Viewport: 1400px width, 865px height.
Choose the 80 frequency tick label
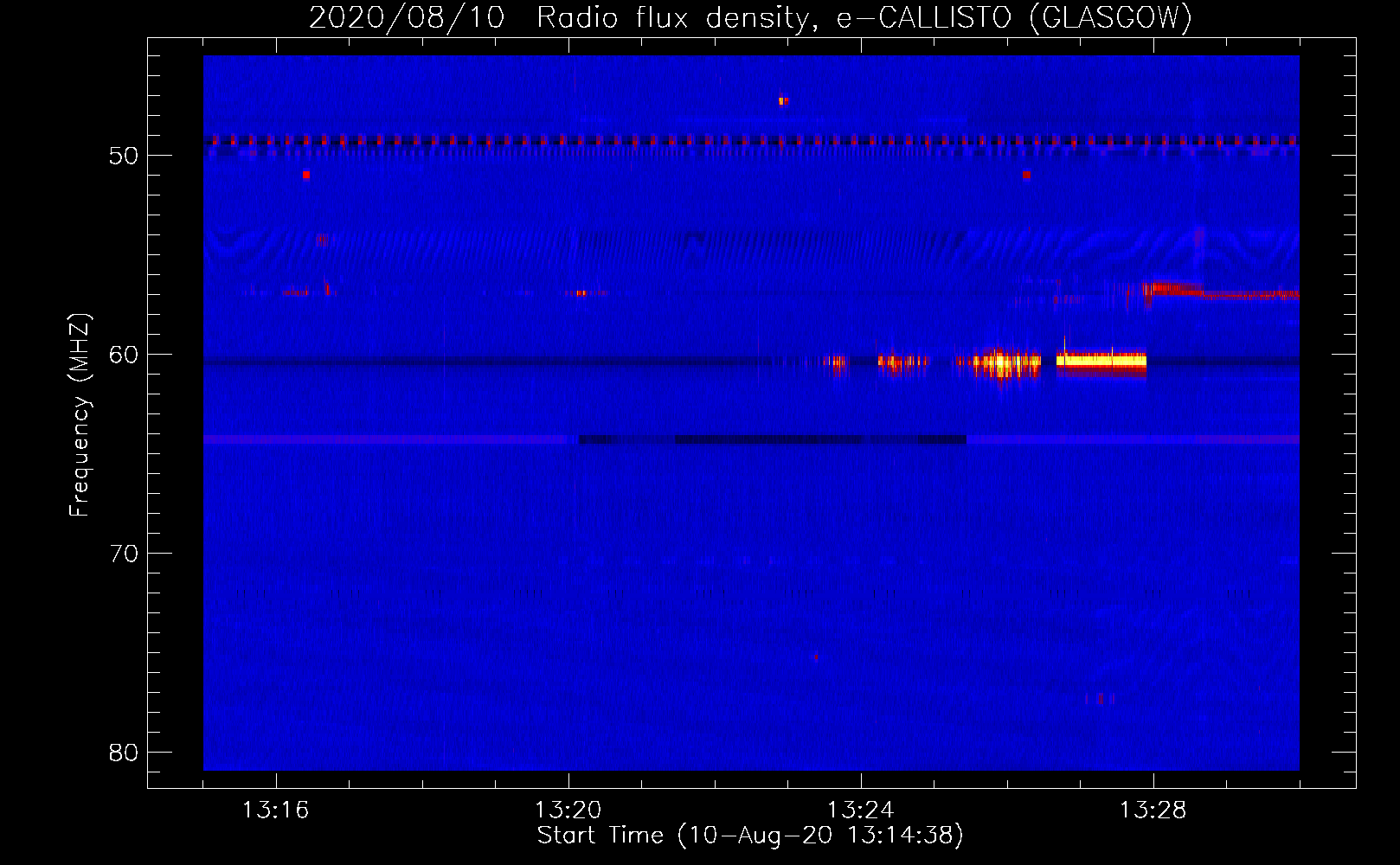[124, 753]
